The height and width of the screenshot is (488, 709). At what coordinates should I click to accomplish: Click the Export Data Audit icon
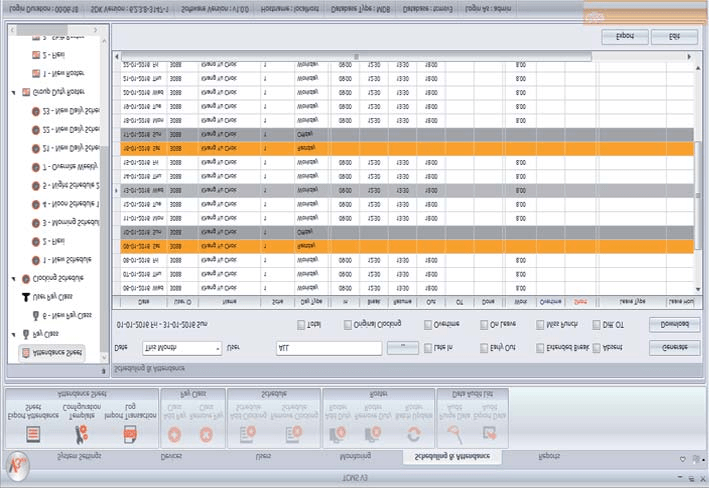pyautogui.click(x=490, y=433)
